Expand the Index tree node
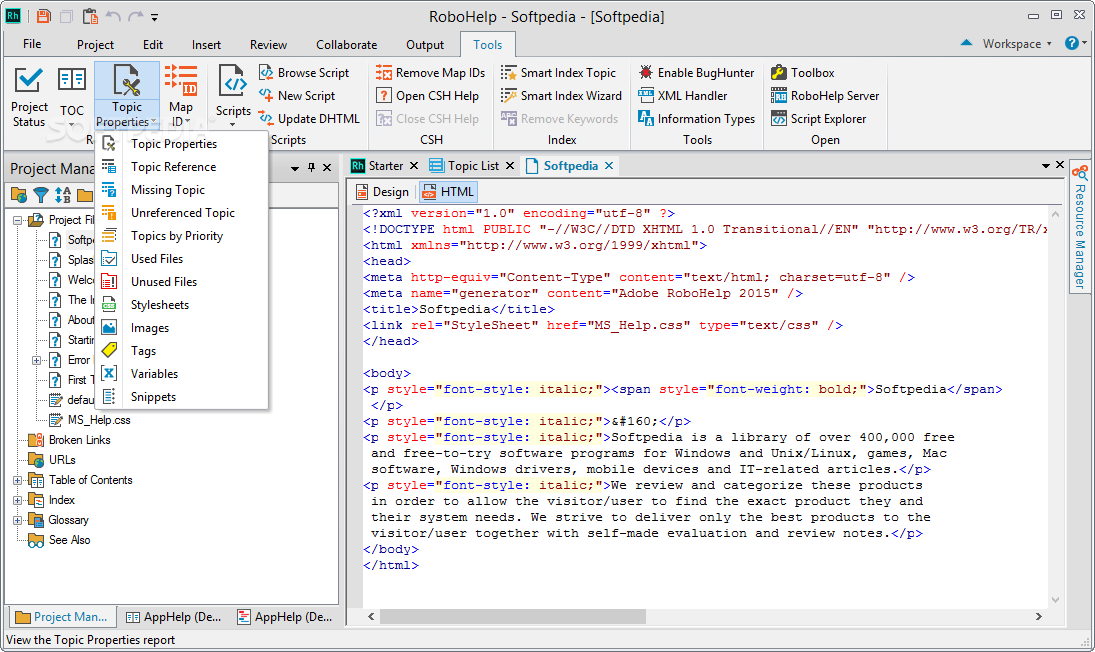The height and width of the screenshot is (652, 1095). [17, 501]
